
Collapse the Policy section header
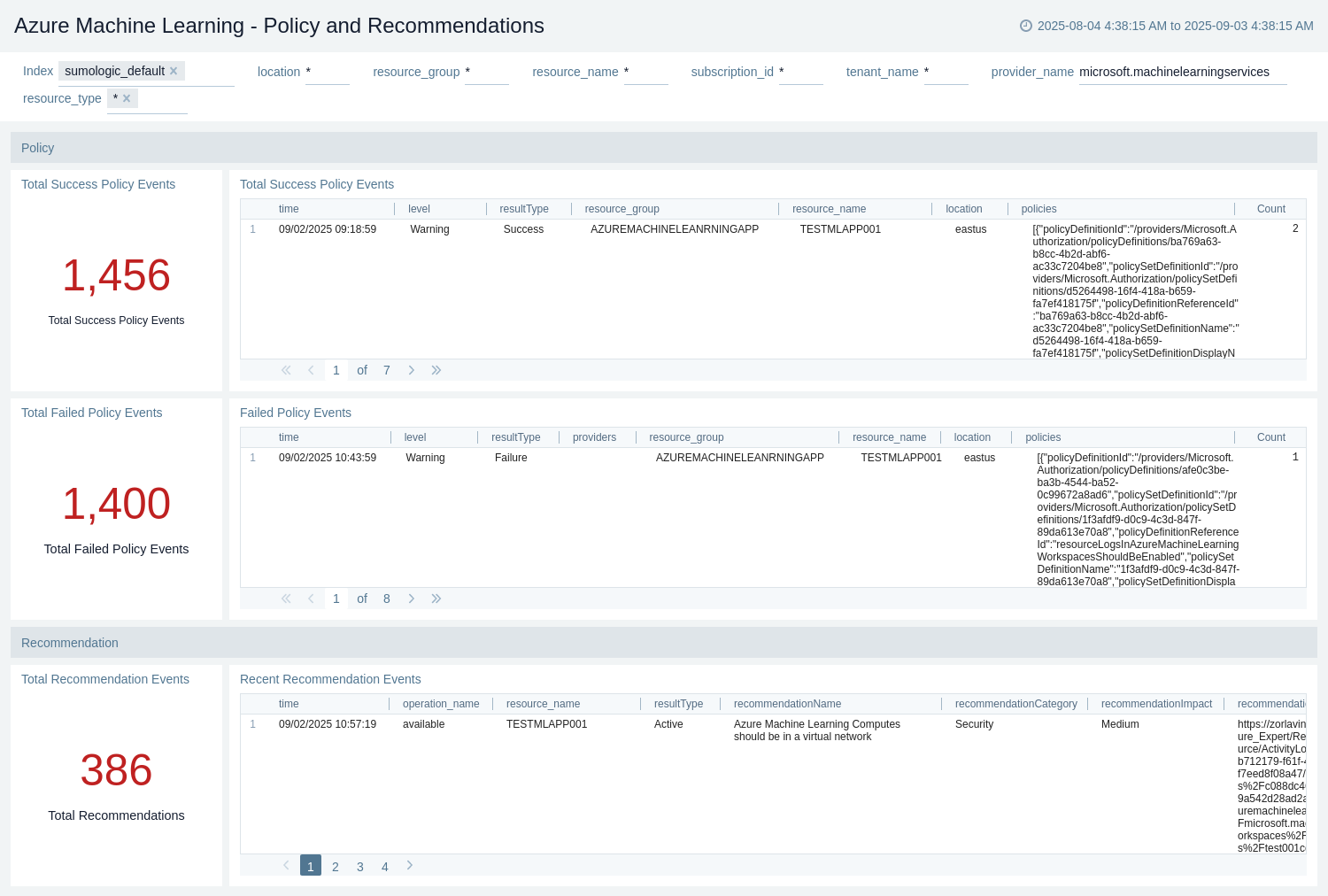[664, 148]
